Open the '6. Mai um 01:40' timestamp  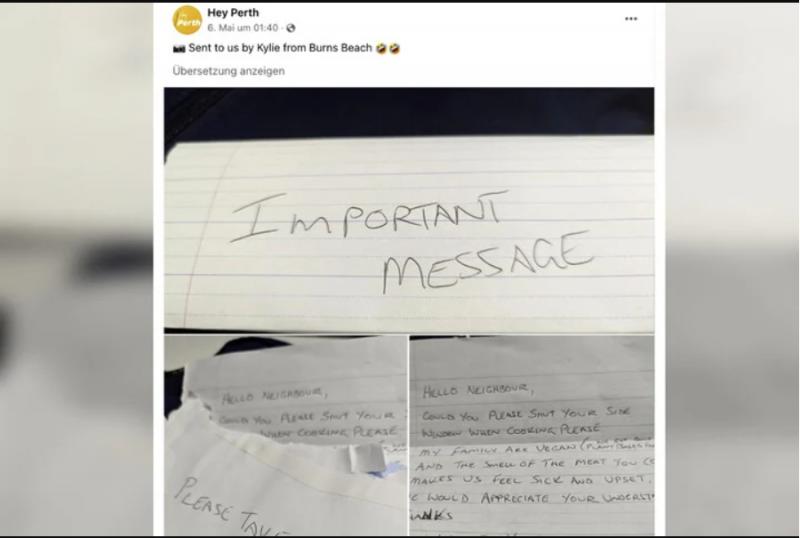click(243, 28)
